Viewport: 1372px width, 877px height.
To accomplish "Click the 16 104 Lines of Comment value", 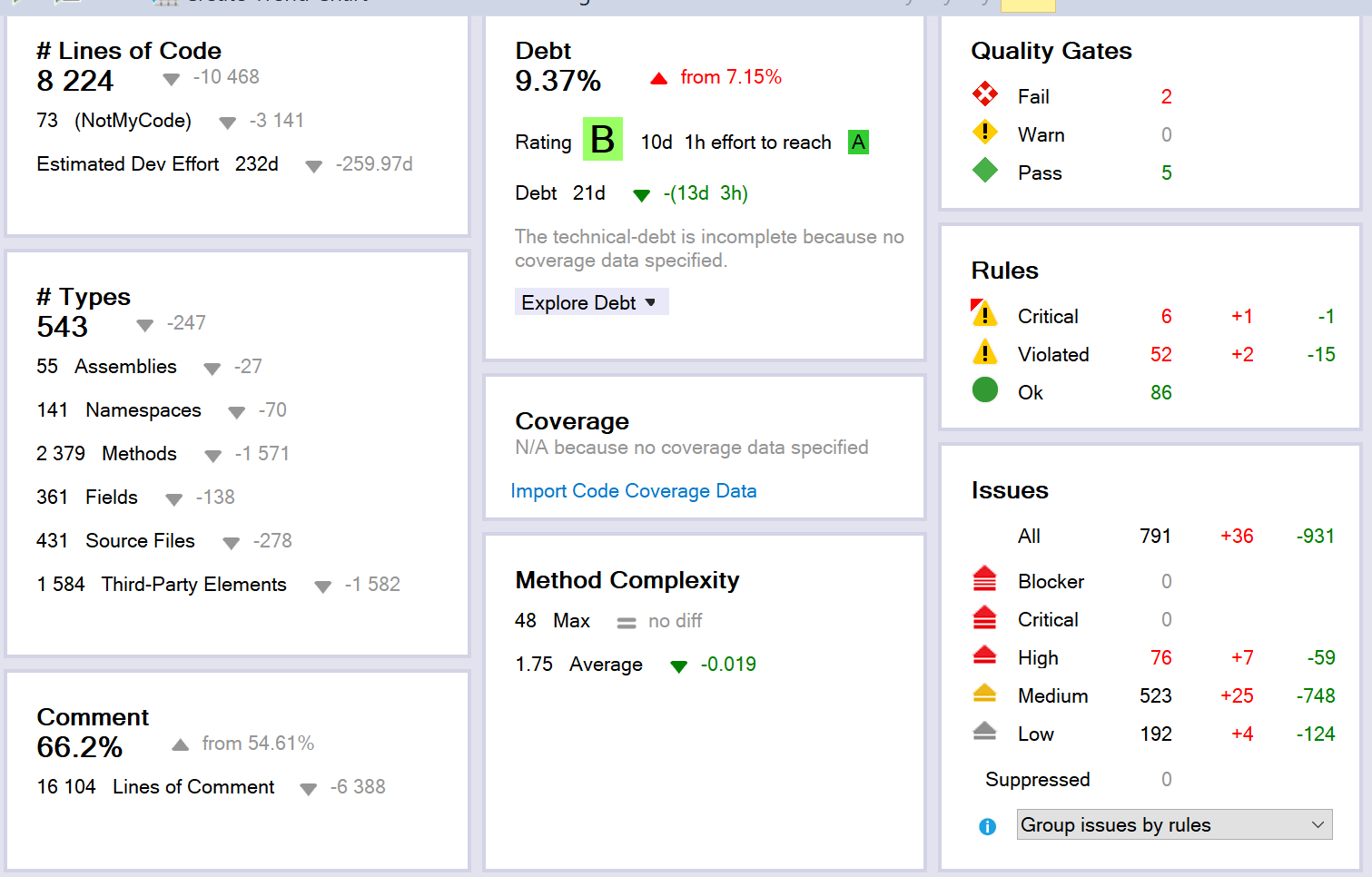I will [x=66, y=787].
